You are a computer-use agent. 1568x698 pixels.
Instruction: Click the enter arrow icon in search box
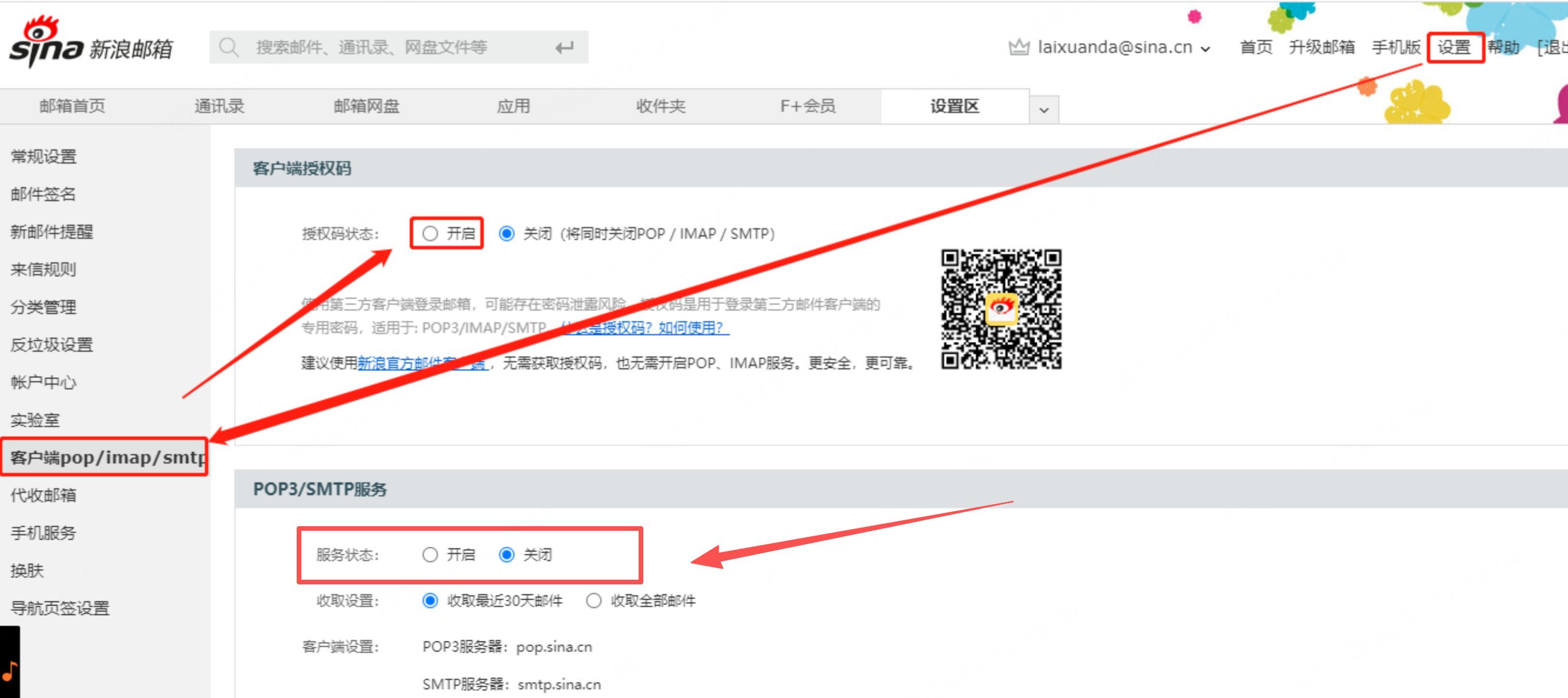(x=564, y=47)
